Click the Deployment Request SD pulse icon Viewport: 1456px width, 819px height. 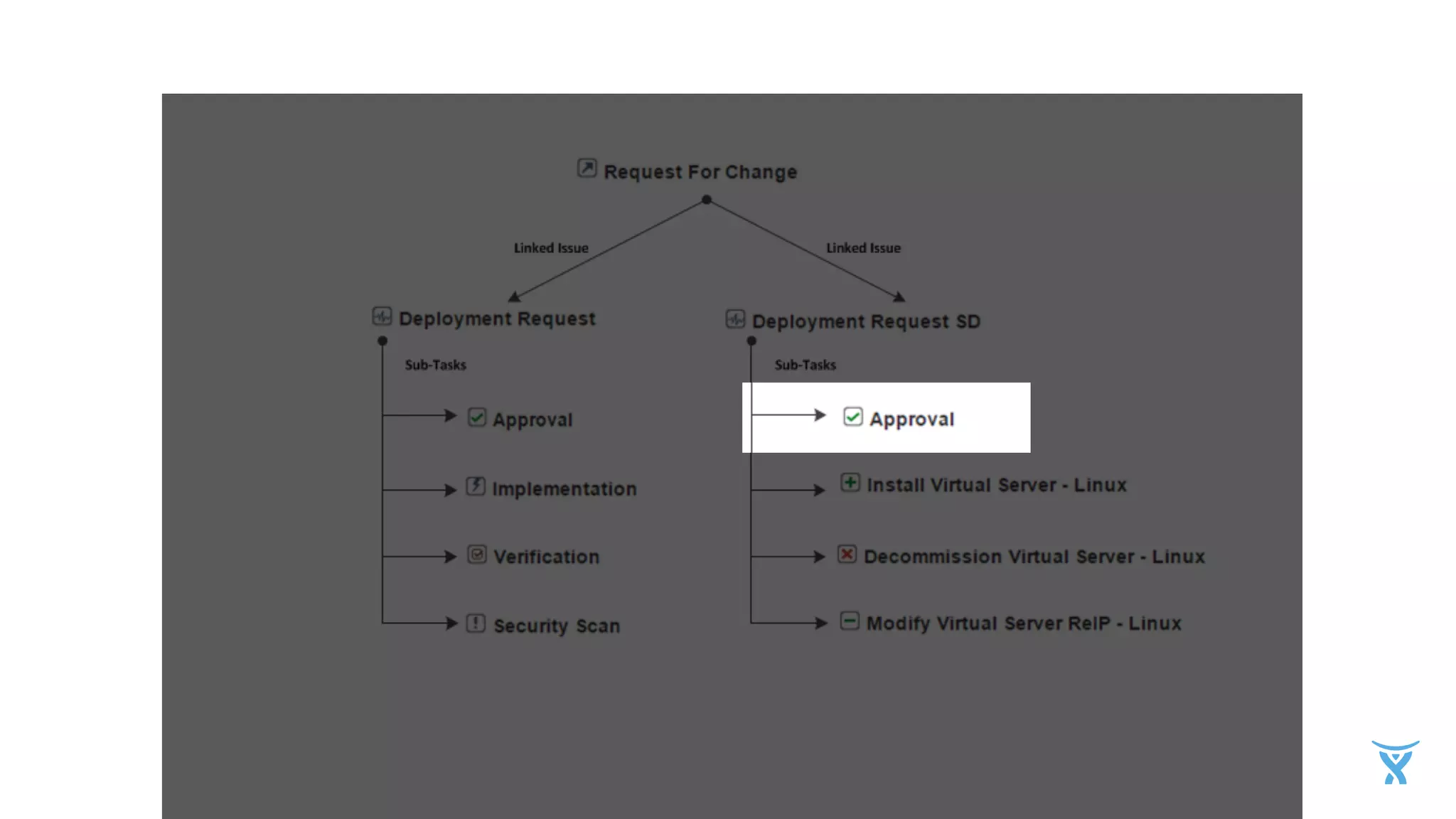tap(735, 318)
